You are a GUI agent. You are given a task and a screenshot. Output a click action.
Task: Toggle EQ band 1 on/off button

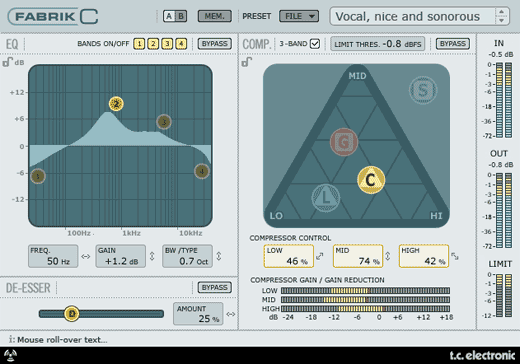[139, 44]
